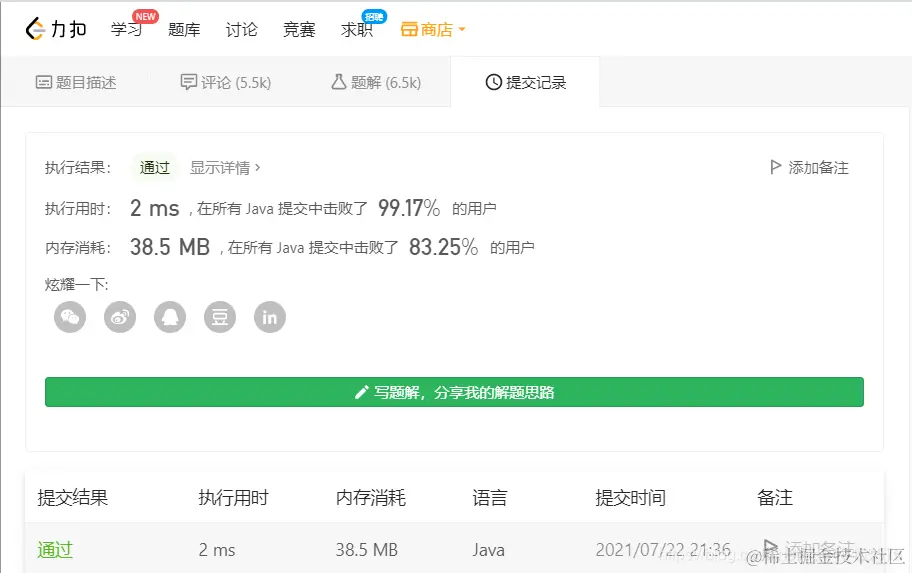Click the 执行用时 column header
Screen dimensions: 912x573
click(x=233, y=498)
